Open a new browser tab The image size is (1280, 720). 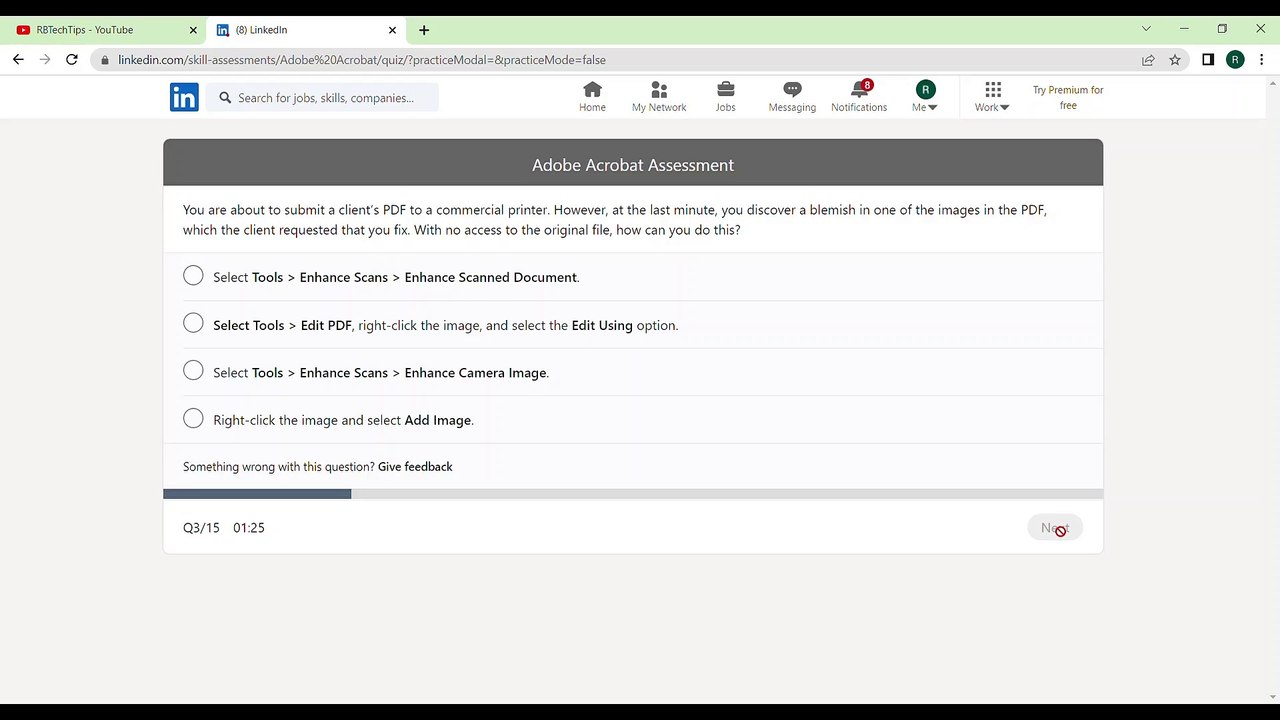[424, 30]
